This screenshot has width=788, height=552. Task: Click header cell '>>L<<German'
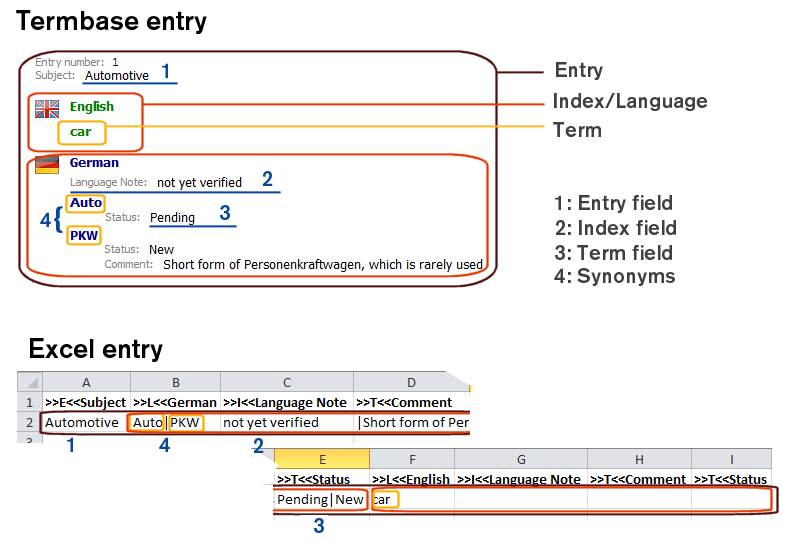[175, 402]
